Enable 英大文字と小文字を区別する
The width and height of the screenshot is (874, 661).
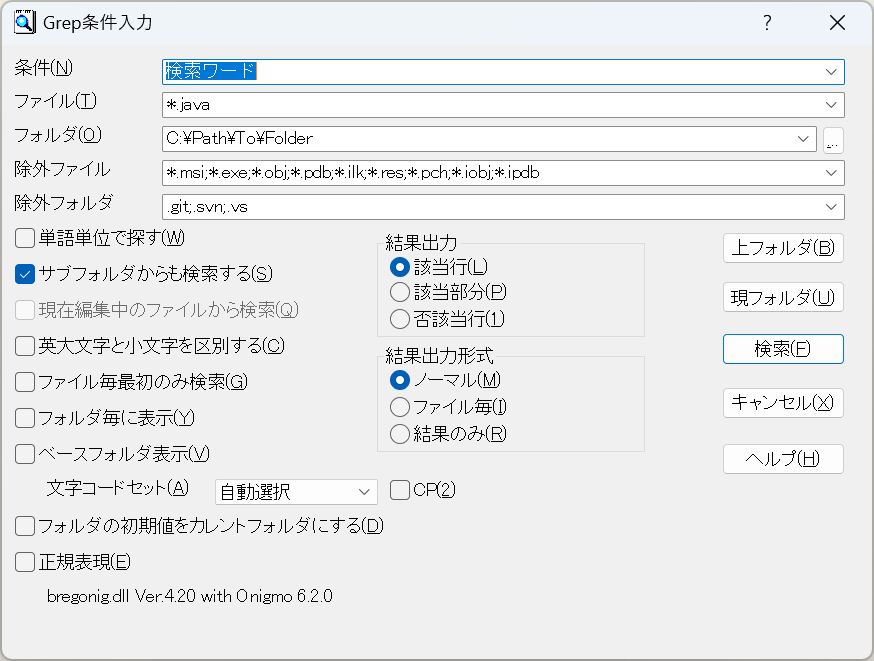(x=23, y=343)
